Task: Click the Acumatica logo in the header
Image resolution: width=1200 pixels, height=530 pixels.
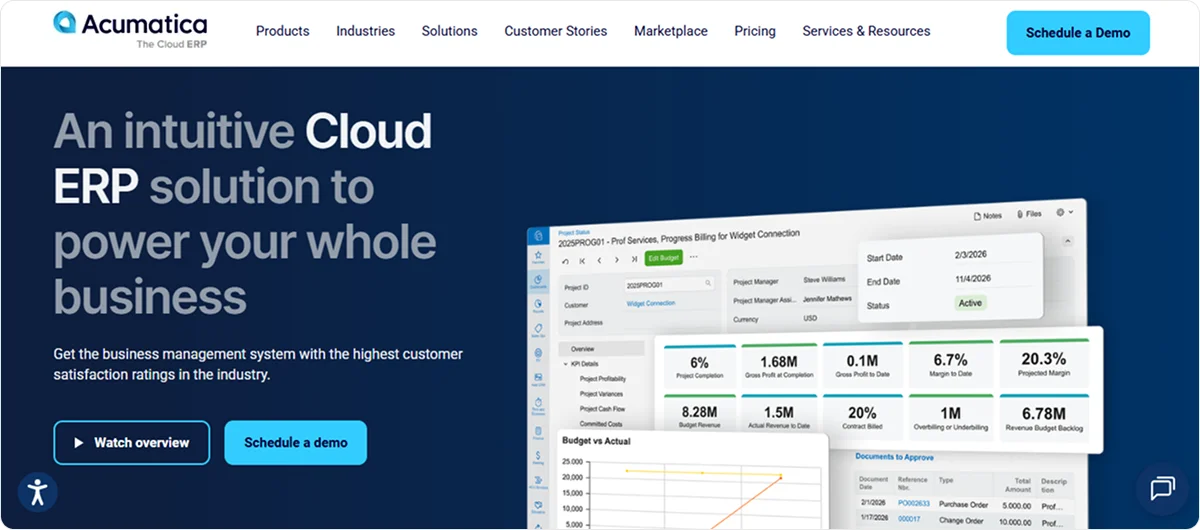Action: coord(130,30)
